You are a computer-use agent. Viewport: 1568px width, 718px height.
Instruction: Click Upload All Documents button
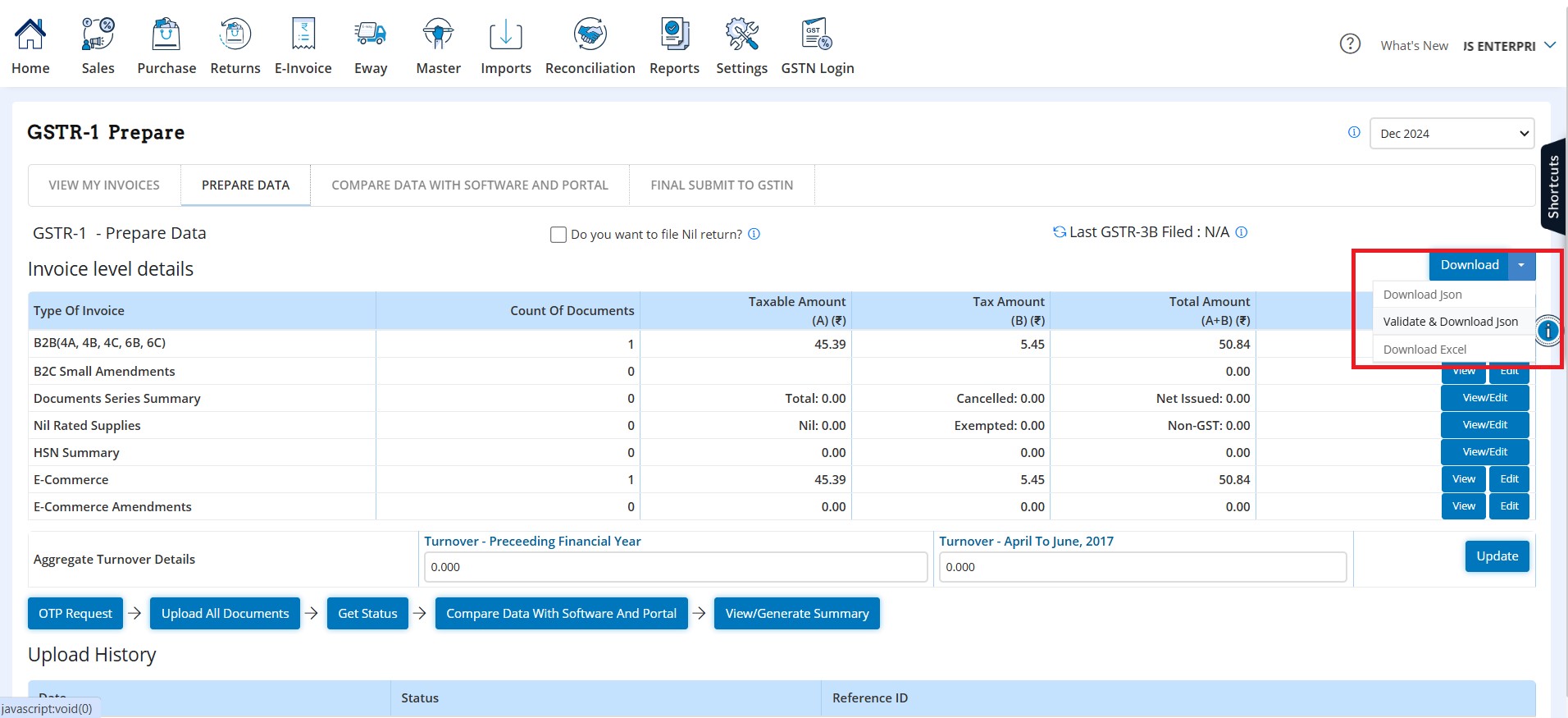click(x=225, y=614)
